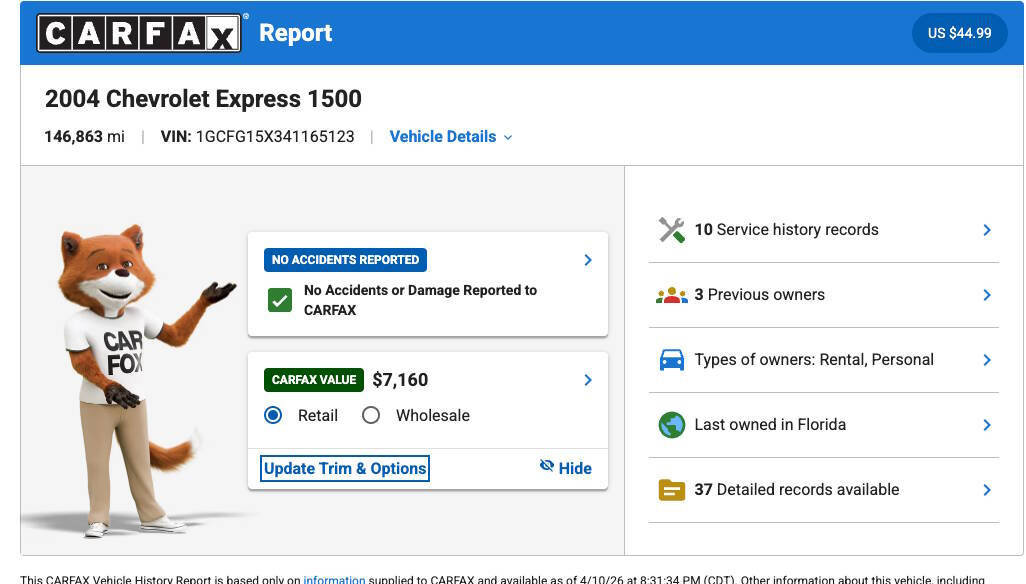This screenshot has height=584, width=1026.
Task: Click 'Types of owners: Rental, Personal' text
Action: (x=814, y=360)
